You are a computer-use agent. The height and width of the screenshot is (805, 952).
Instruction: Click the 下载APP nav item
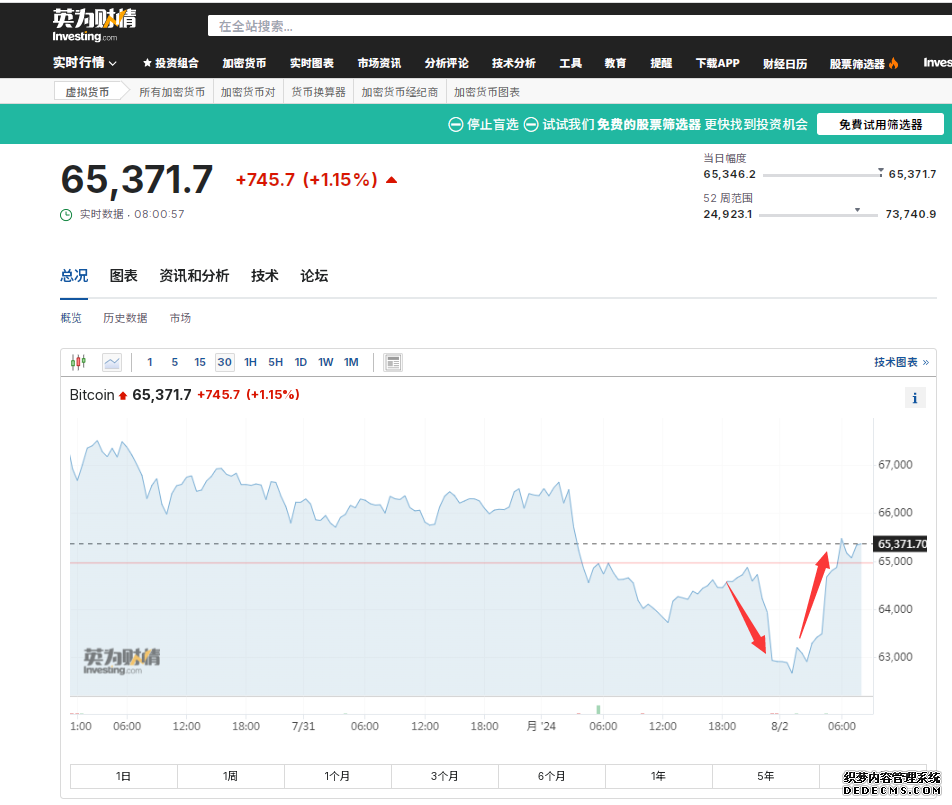[718, 63]
